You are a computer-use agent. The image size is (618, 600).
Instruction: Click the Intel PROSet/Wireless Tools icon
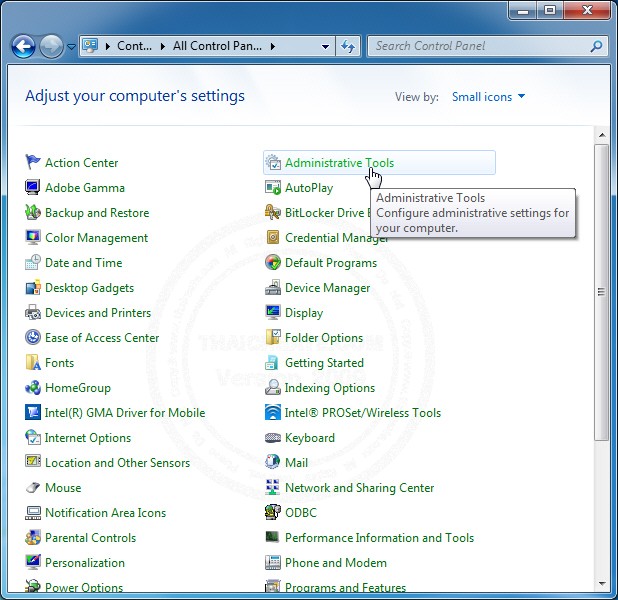point(273,412)
